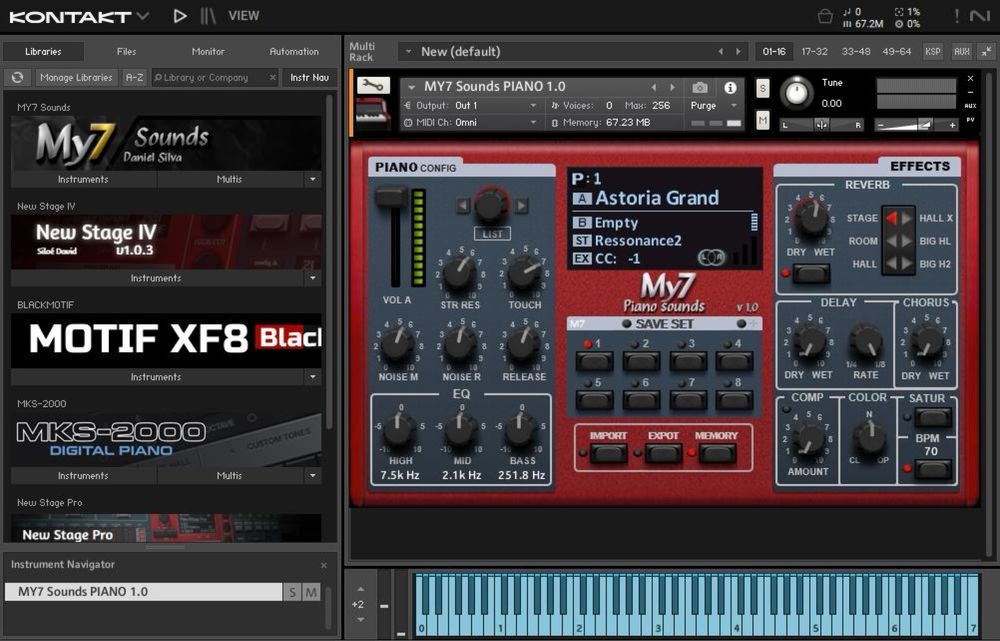This screenshot has width=1000, height=641.
Task: Clear the library search field
Action: pyautogui.click(x=272, y=77)
